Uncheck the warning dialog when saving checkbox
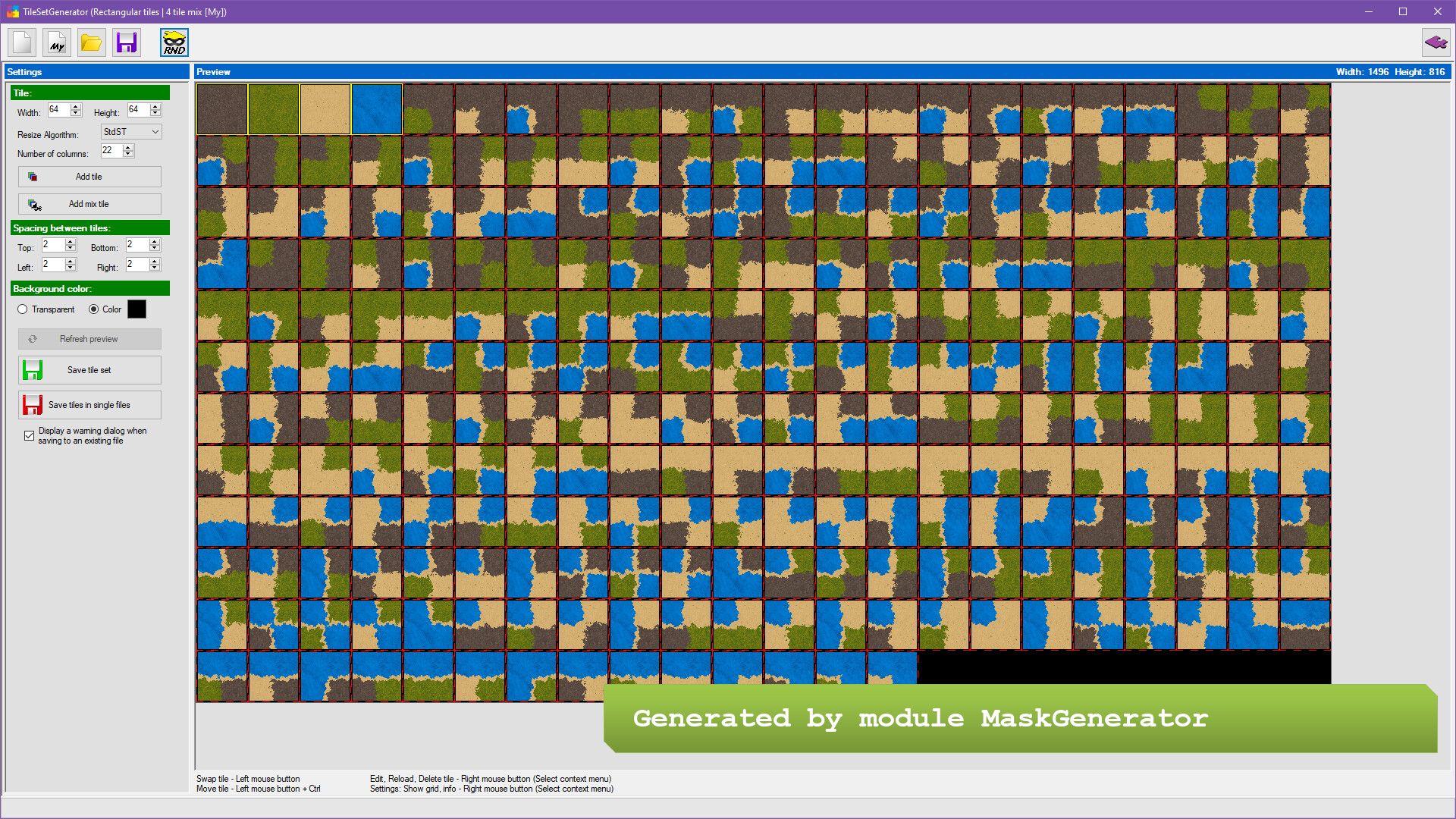Image resolution: width=1456 pixels, height=819 pixels. tap(29, 435)
